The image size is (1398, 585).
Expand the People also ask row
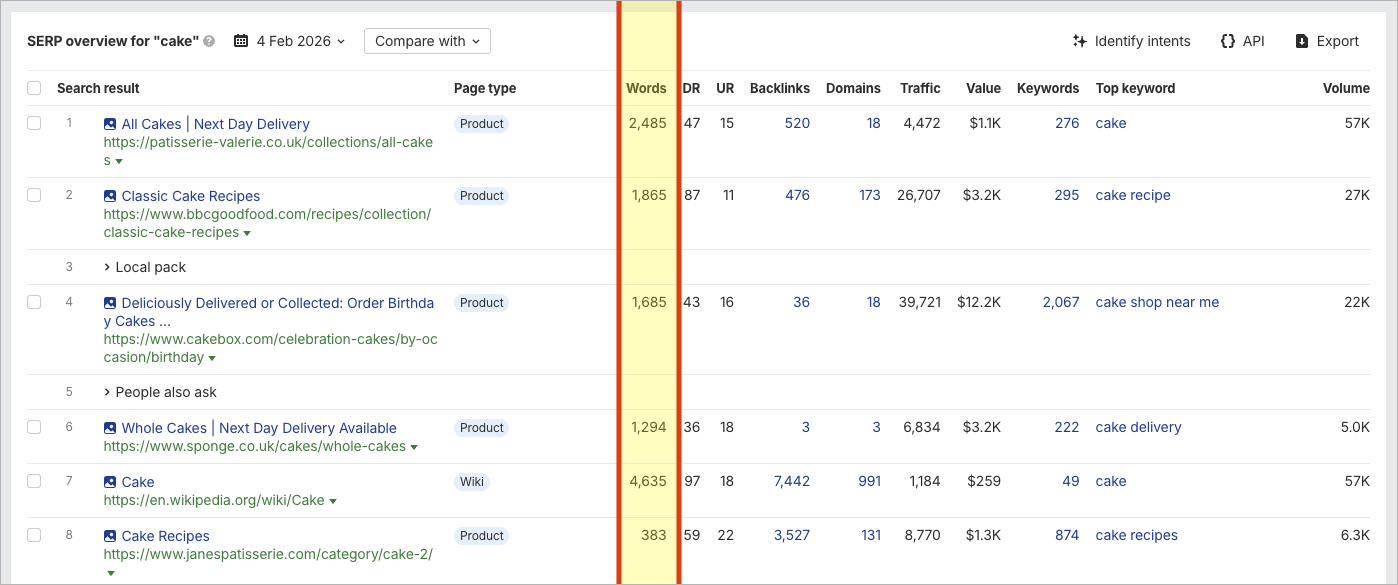[160, 392]
